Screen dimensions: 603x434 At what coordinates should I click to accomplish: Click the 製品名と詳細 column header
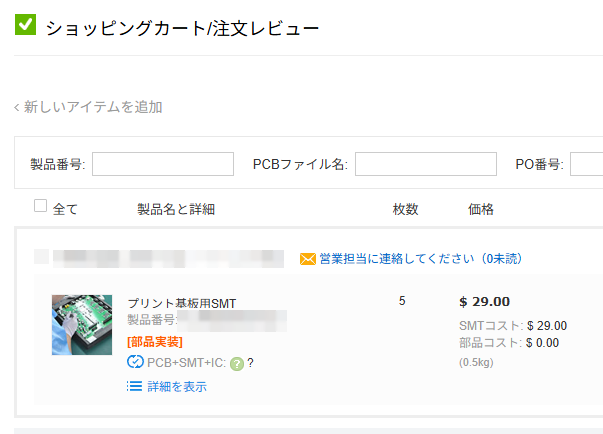(176, 209)
